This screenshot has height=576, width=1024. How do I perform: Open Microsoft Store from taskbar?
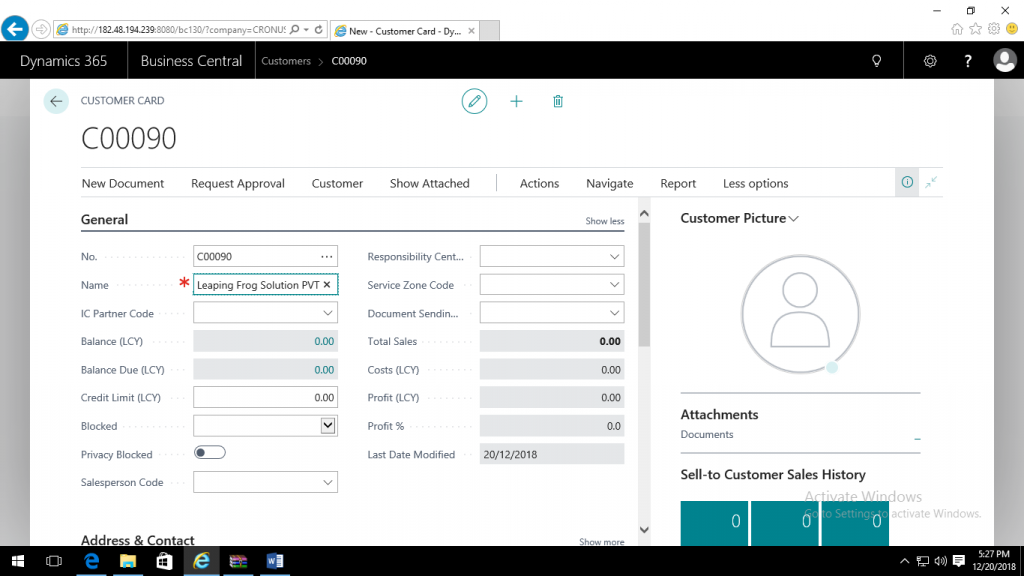tap(165, 561)
